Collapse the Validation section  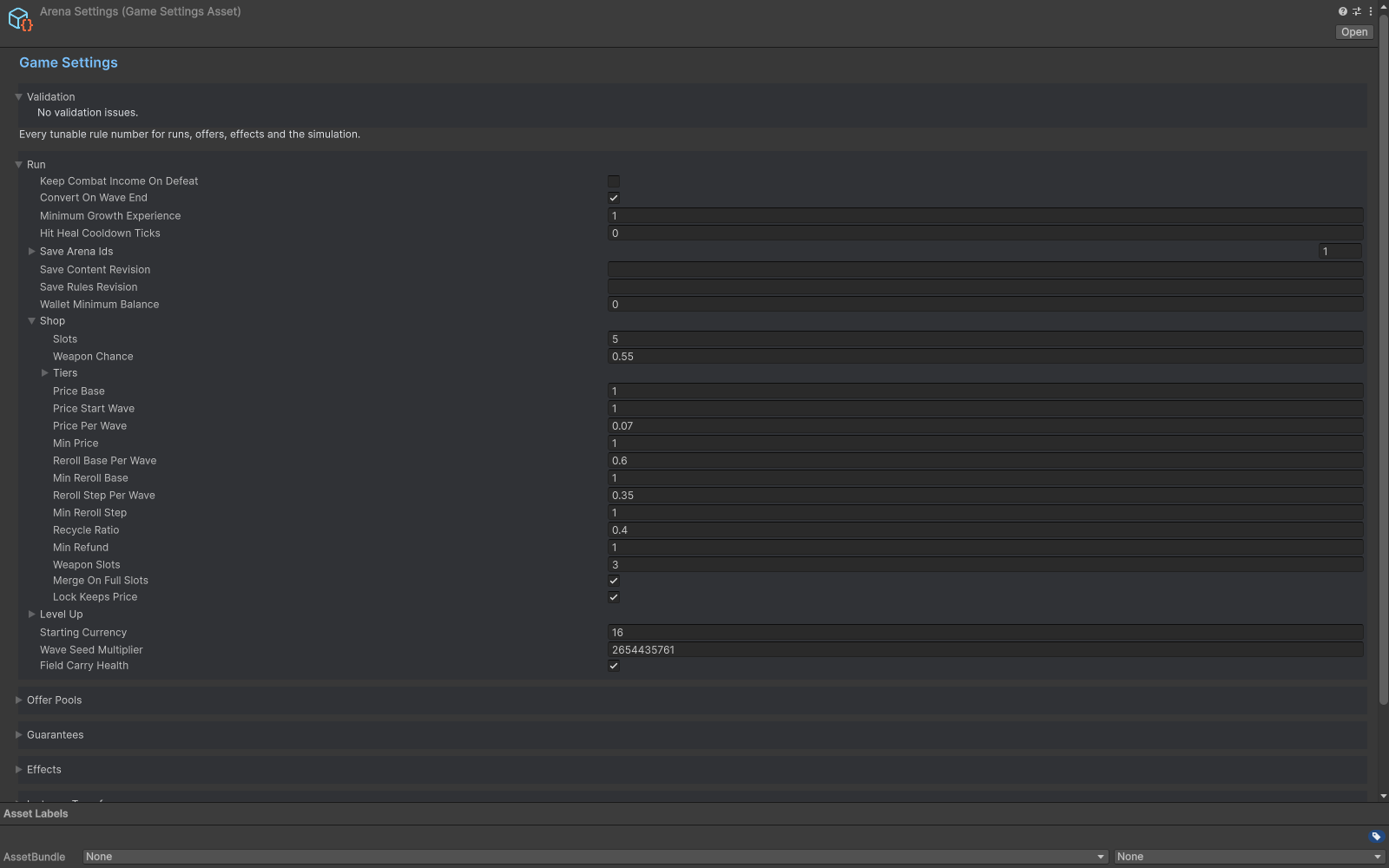18,97
